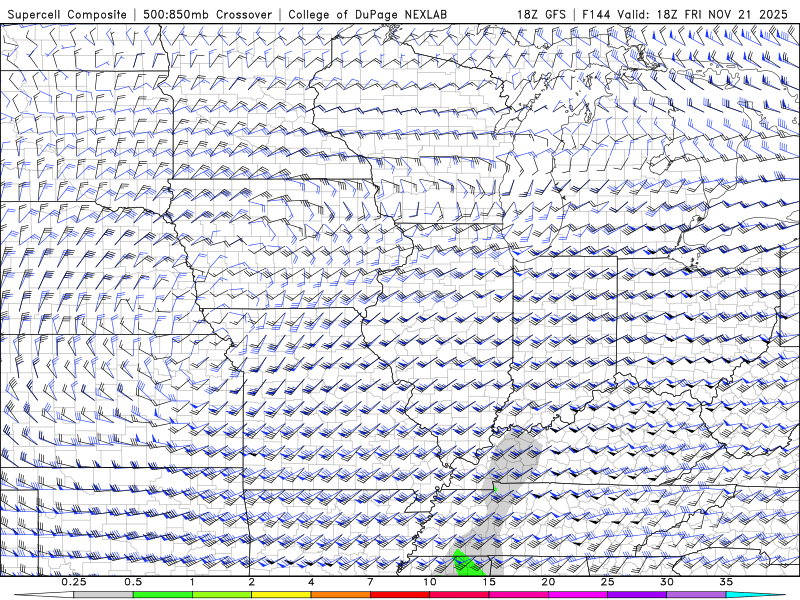
Task: Click the pink 10–15 color bar segment
Action: pos(459,595)
